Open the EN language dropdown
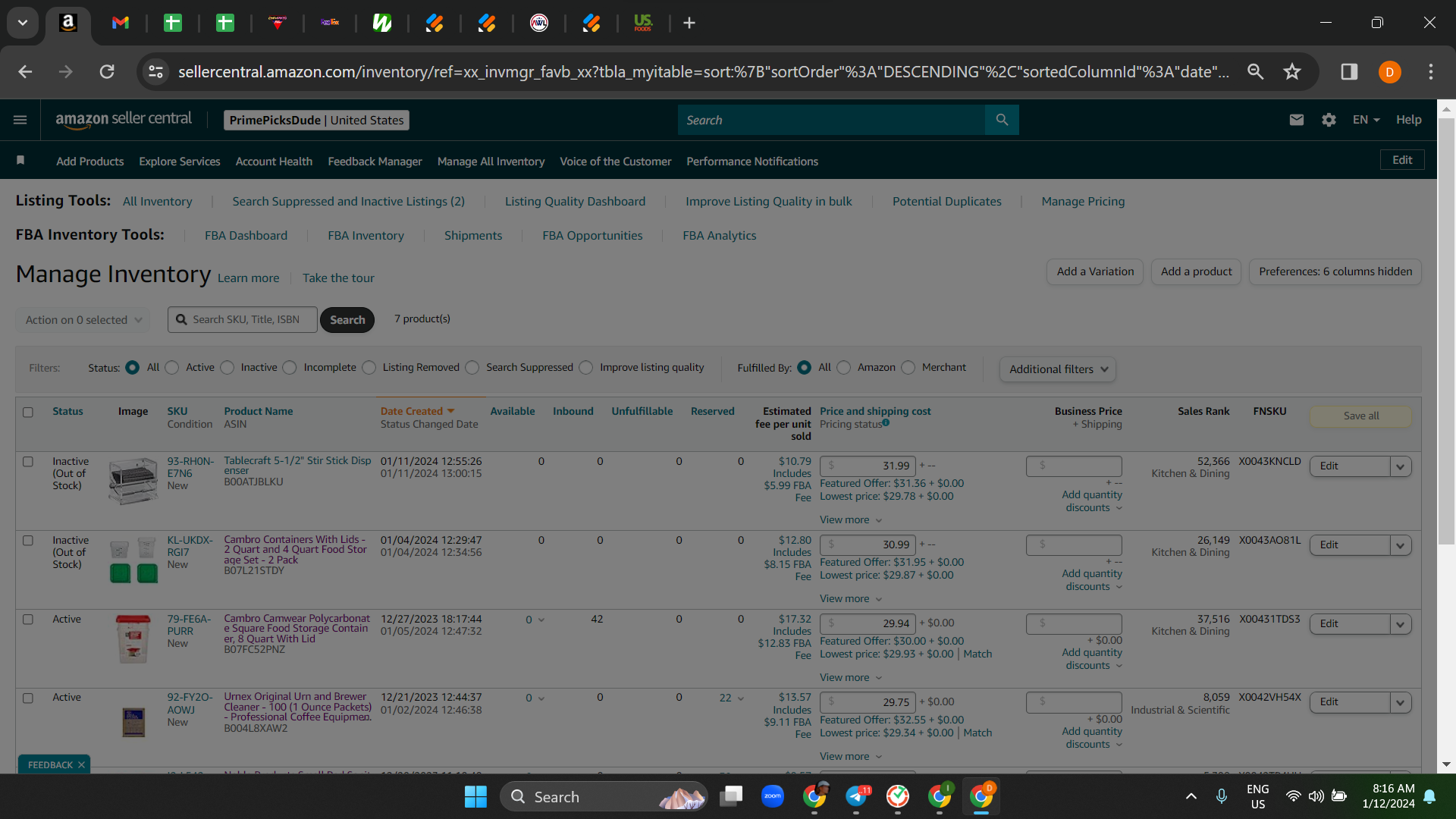1456x819 pixels. tap(1366, 120)
